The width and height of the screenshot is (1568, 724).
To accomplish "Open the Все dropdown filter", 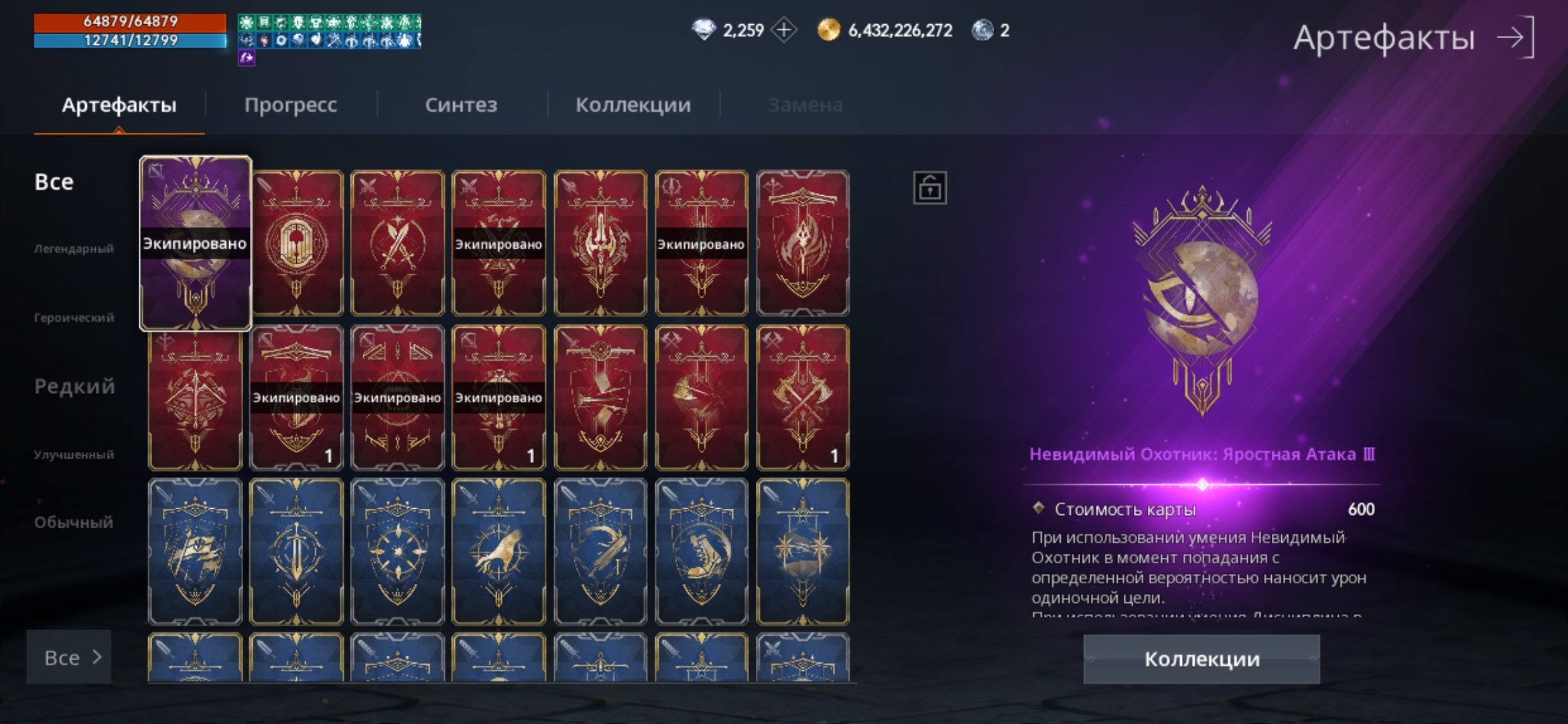I will (69, 657).
